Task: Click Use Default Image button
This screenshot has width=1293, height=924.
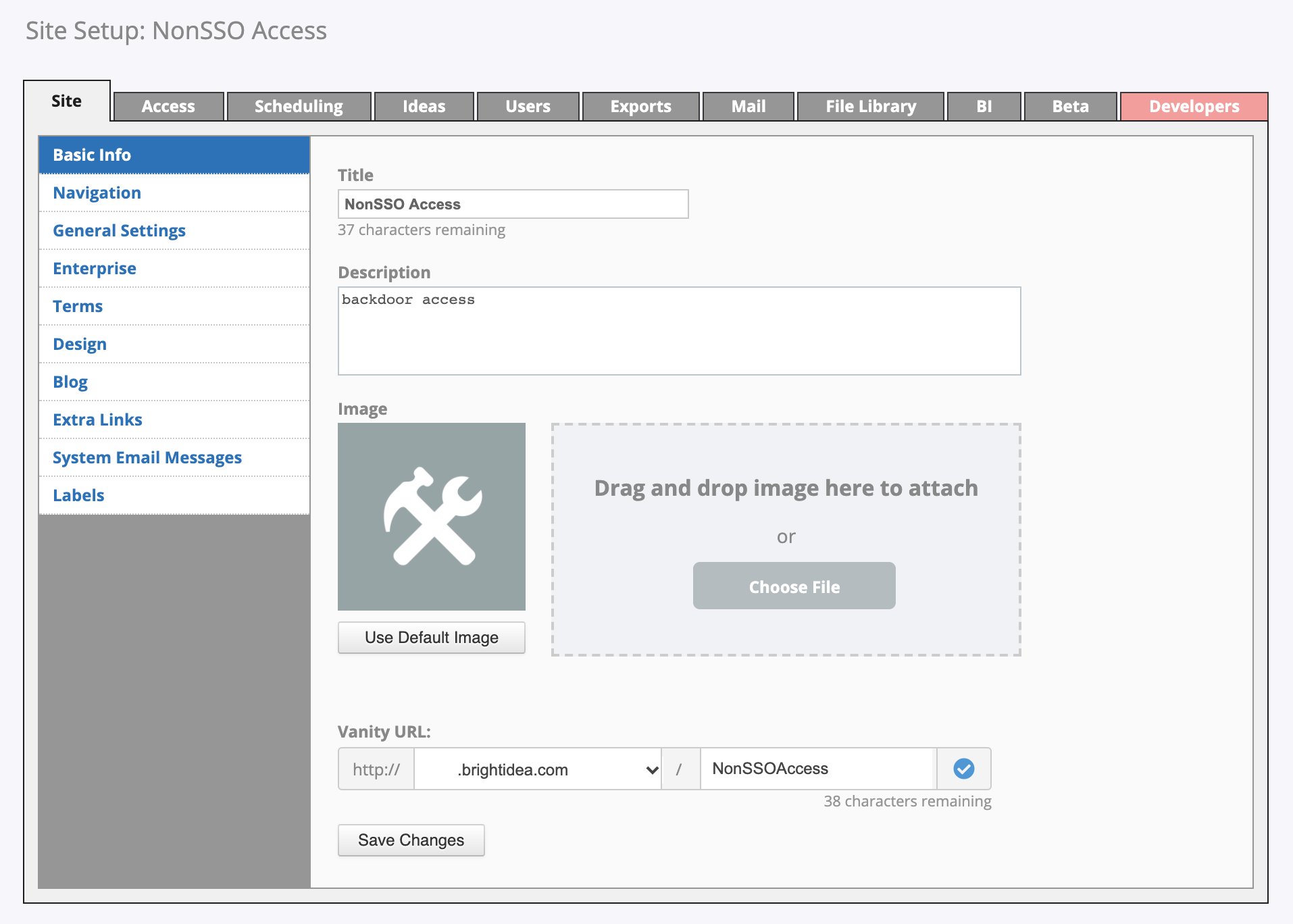Action: (x=432, y=638)
